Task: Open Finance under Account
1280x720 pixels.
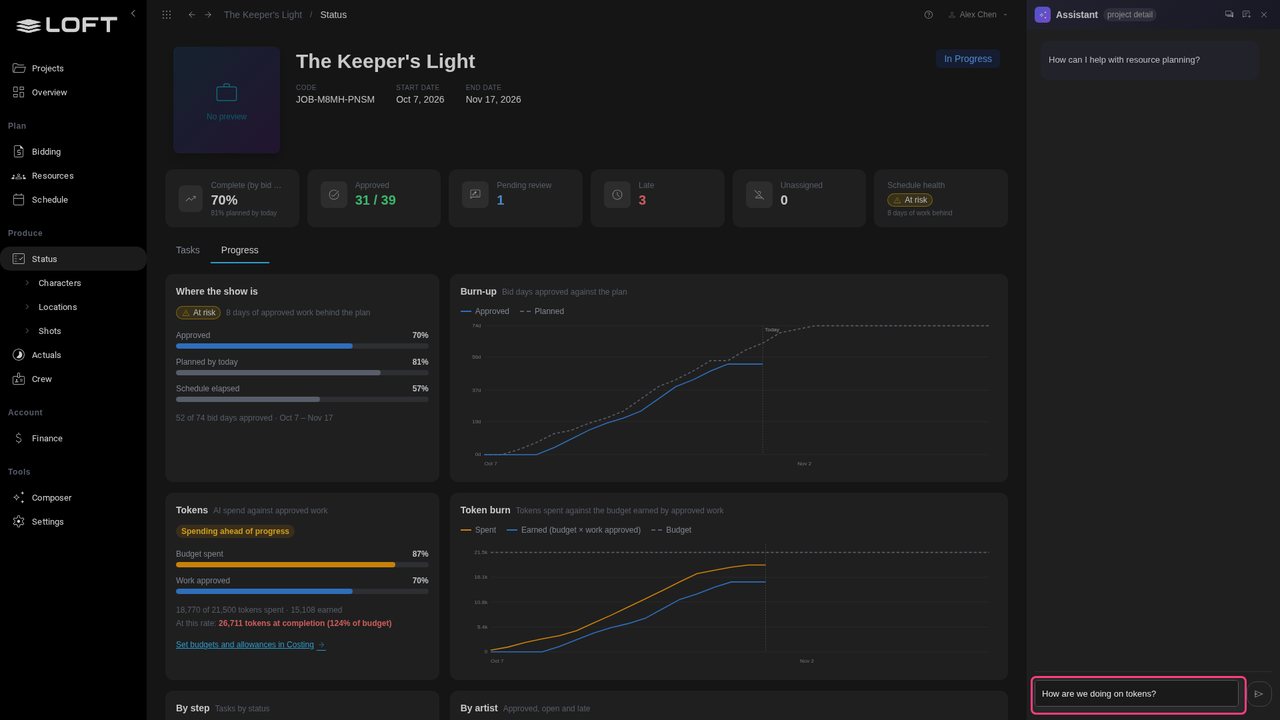Action: (x=73, y=438)
